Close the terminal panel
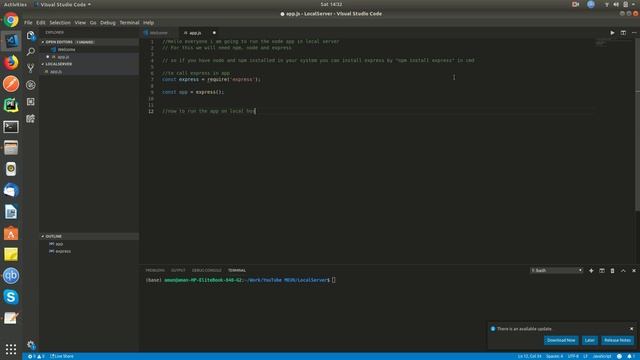Viewport: 640px width, 360px height. pos(634,271)
